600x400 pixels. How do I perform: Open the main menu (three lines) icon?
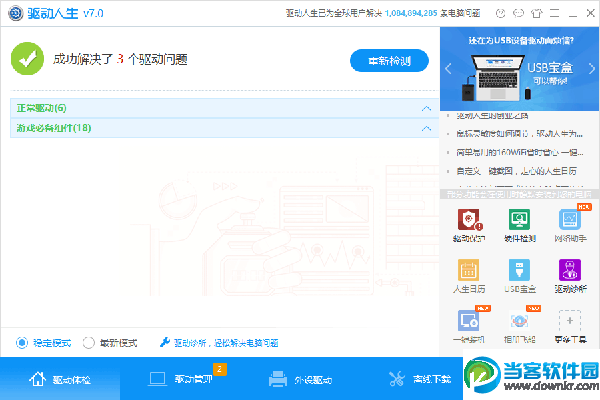point(554,13)
